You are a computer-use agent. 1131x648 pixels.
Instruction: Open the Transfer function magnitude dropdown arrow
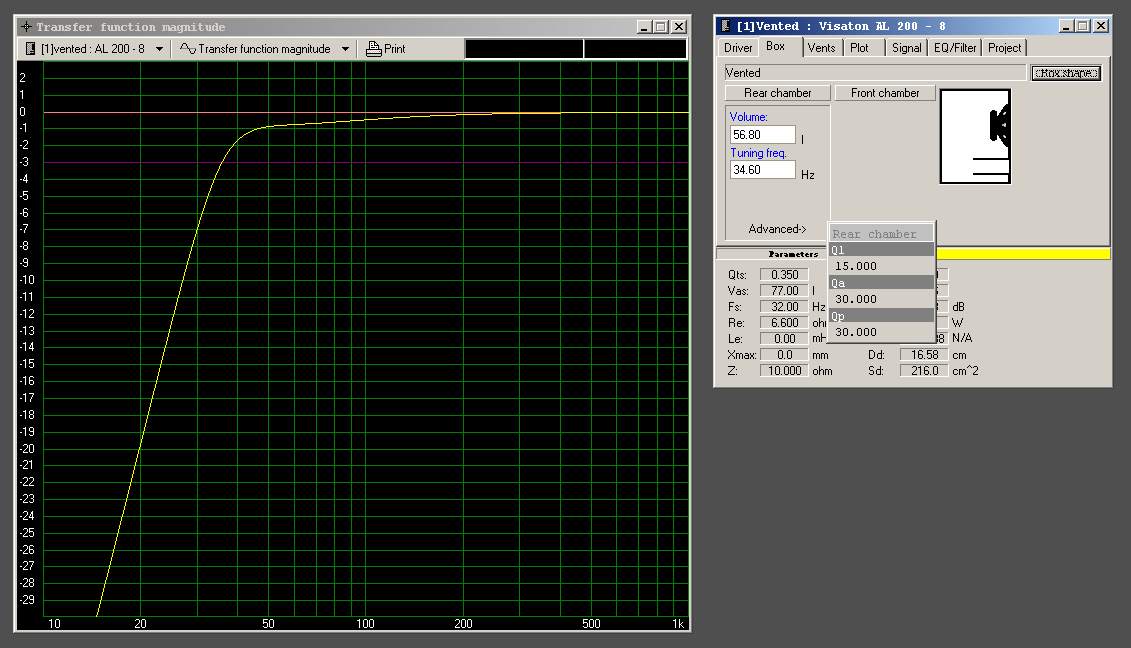346,49
